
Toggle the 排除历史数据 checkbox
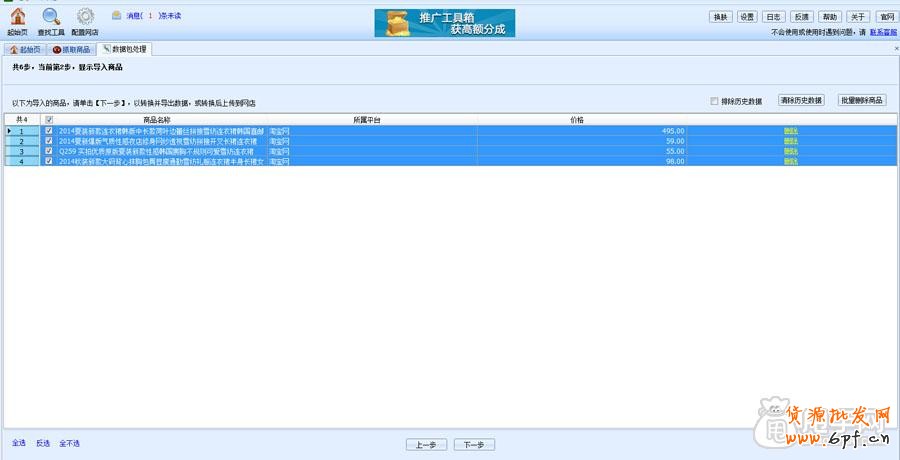(714, 101)
